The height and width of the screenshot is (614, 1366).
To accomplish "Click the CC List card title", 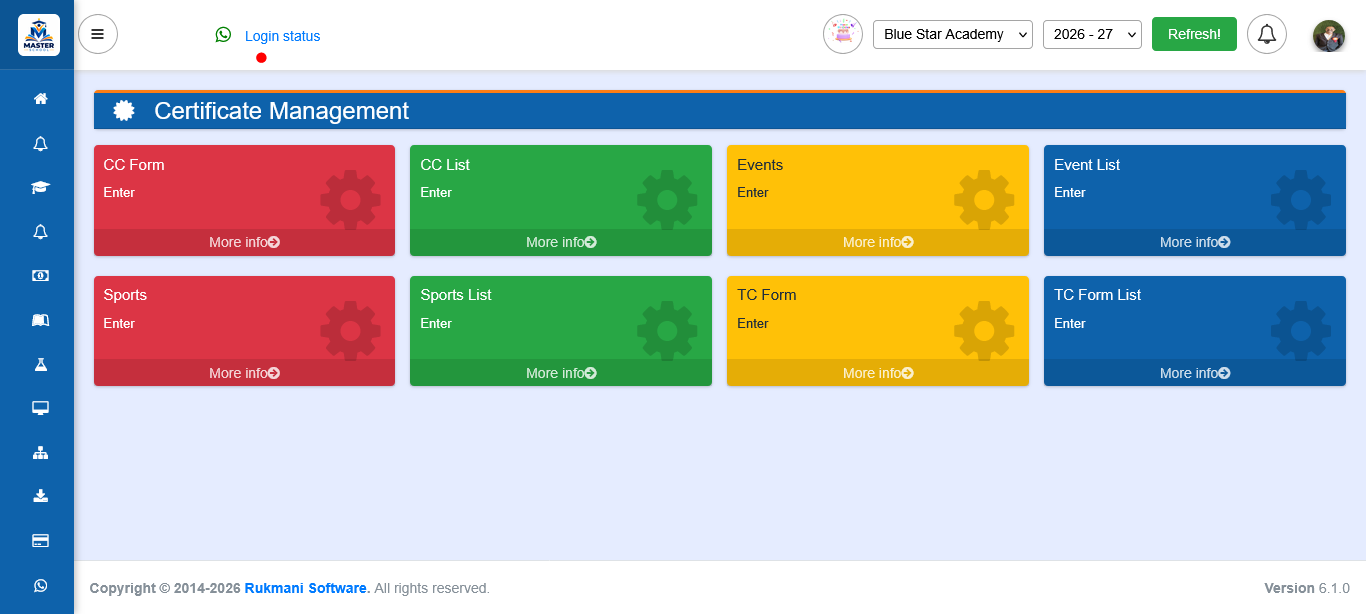I will click(445, 165).
